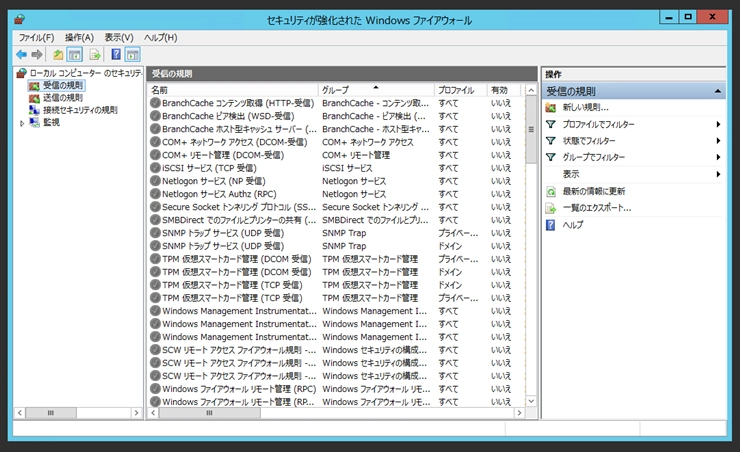
Task: Open the ファイル(F) menu
Action: 36,37
